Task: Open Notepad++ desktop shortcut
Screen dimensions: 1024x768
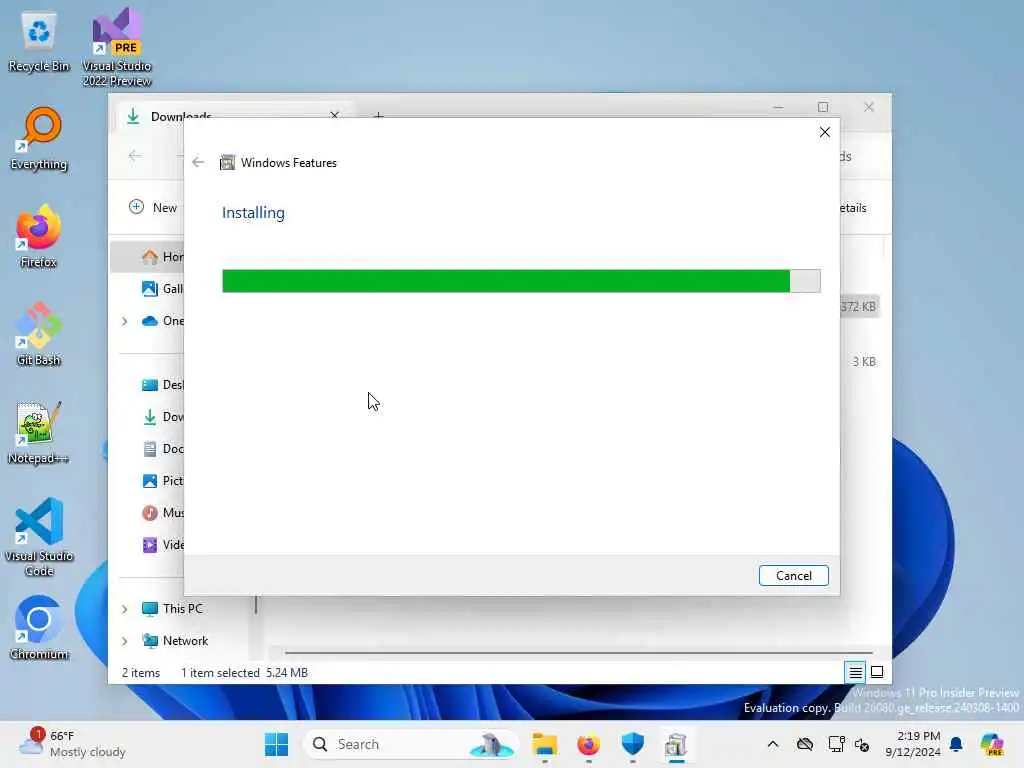Action: (x=39, y=432)
